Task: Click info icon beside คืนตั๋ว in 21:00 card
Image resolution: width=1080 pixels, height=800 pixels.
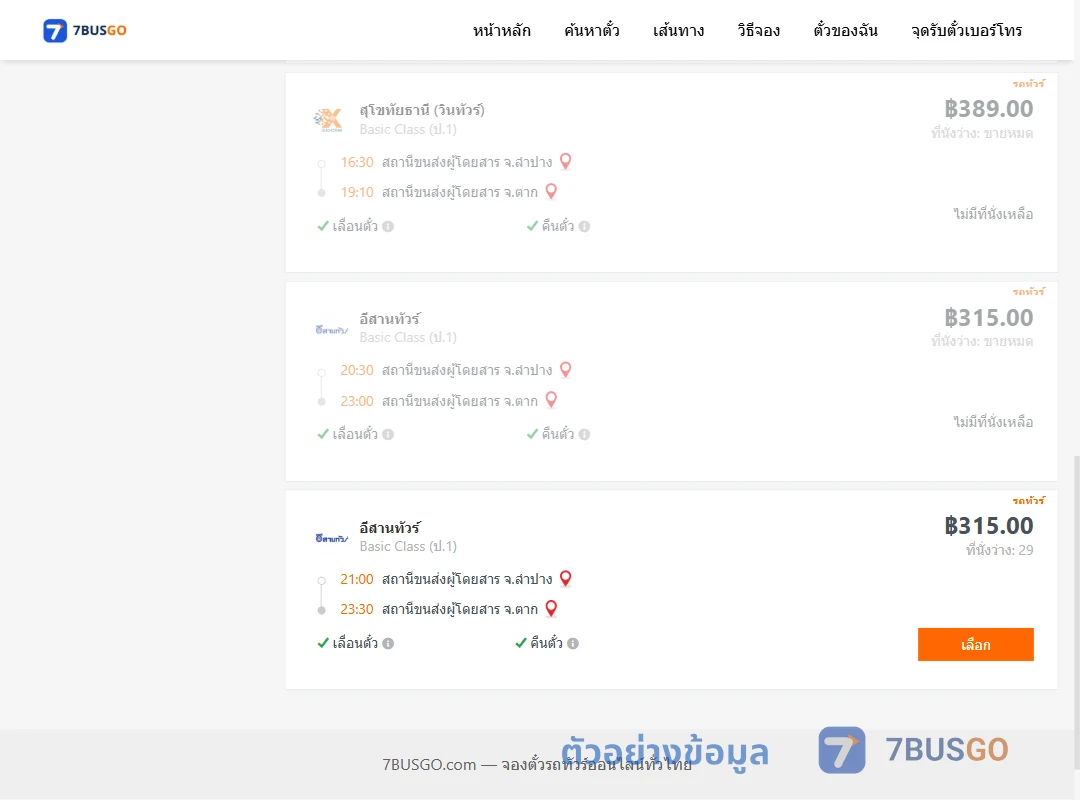Action: (573, 643)
